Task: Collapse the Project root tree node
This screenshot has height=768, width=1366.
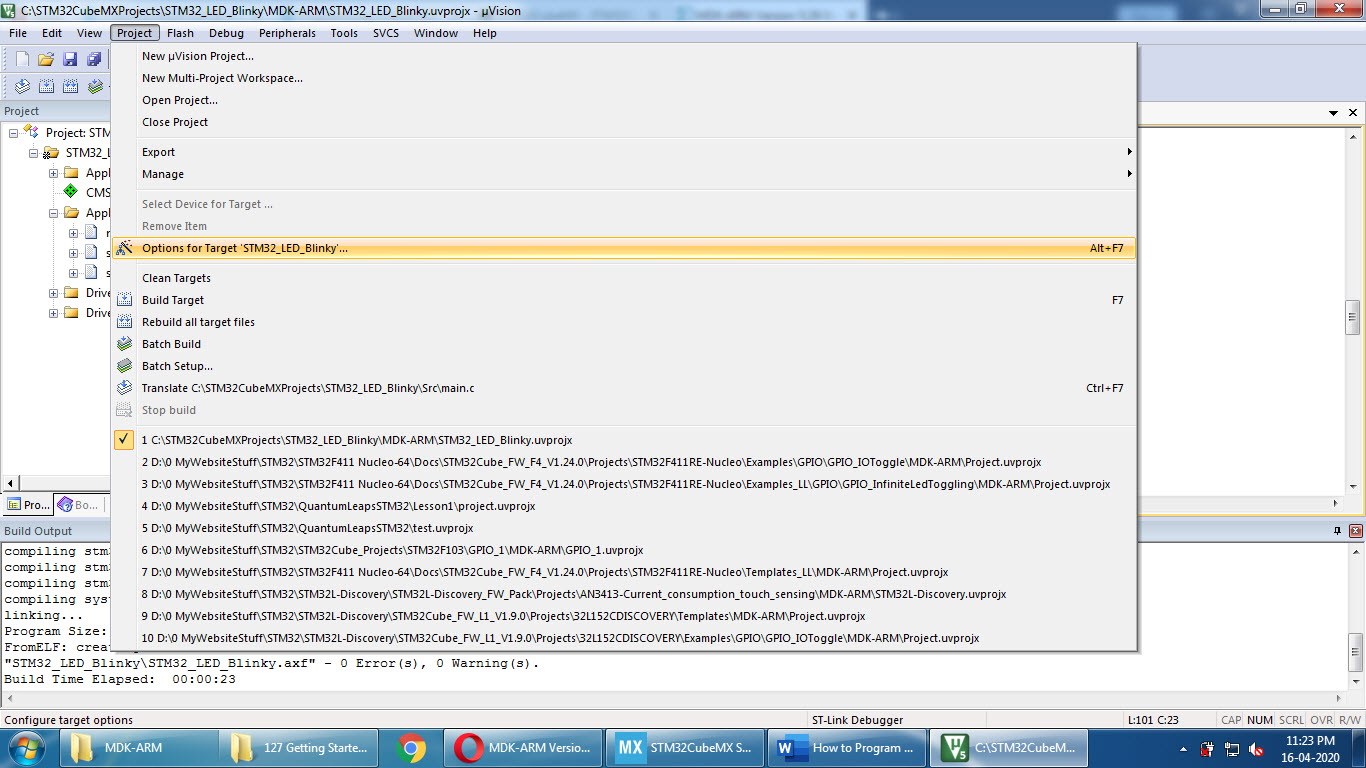Action: coord(14,133)
